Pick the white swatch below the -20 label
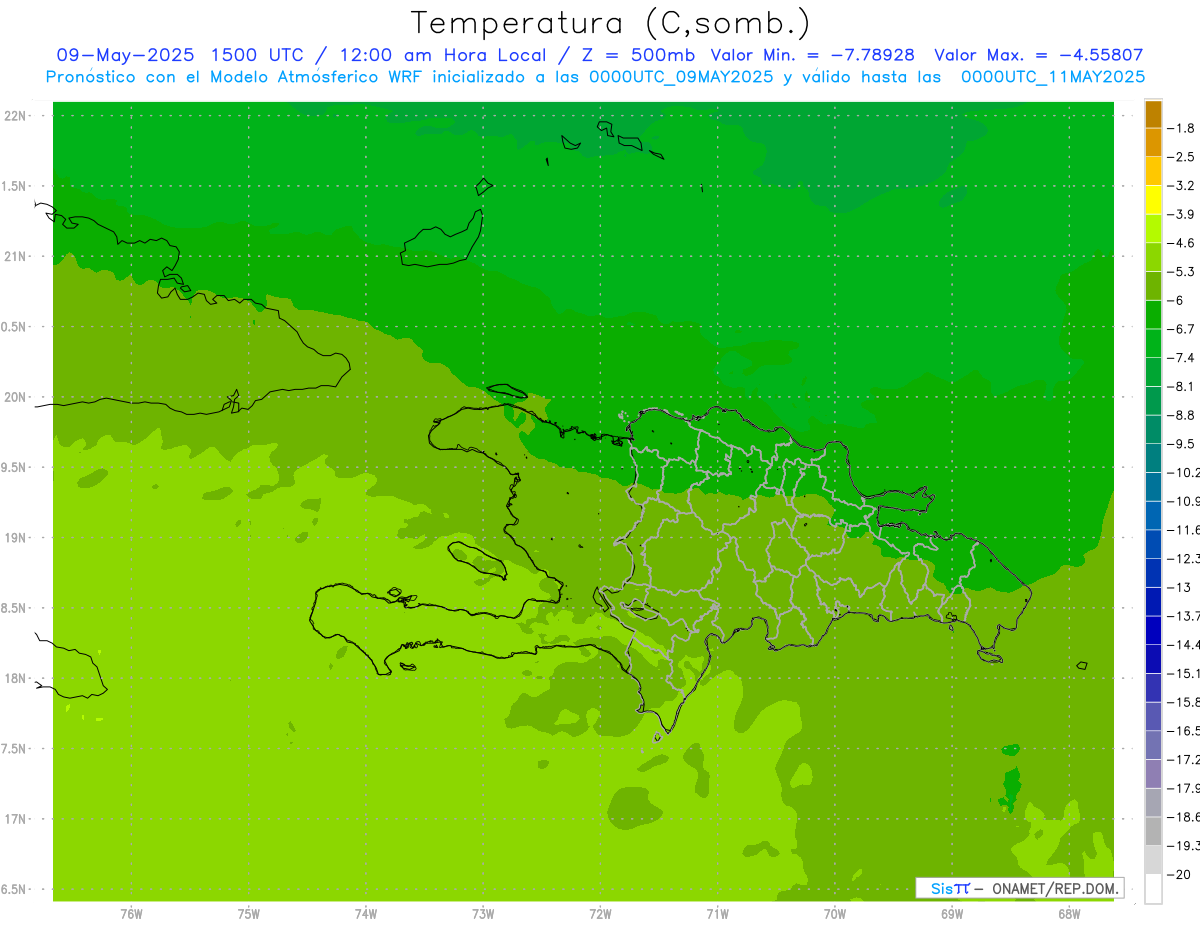Image resolution: width=1200 pixels, height=927 pixels. coord(1153,888)
